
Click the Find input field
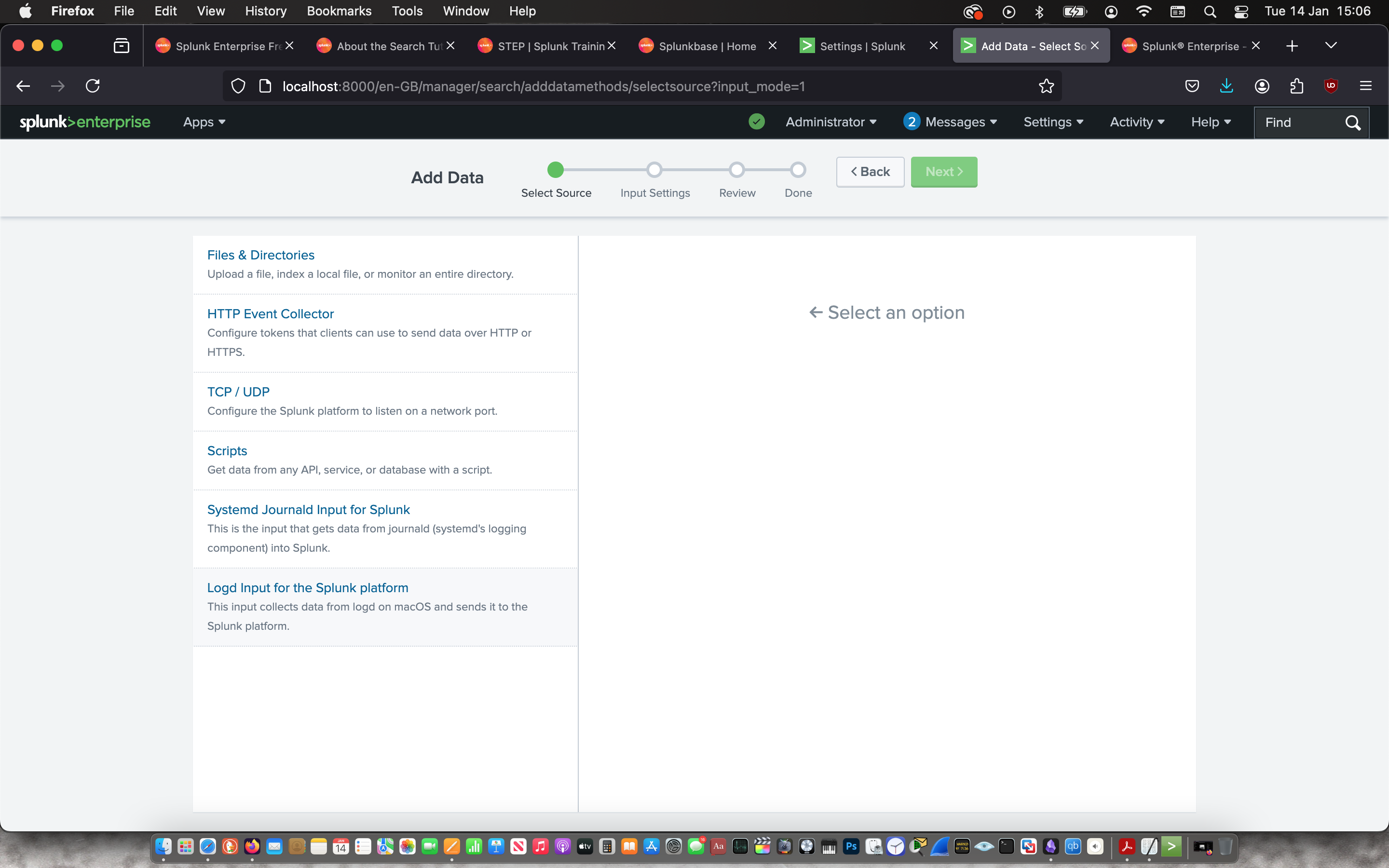[x=1298, y=122]
